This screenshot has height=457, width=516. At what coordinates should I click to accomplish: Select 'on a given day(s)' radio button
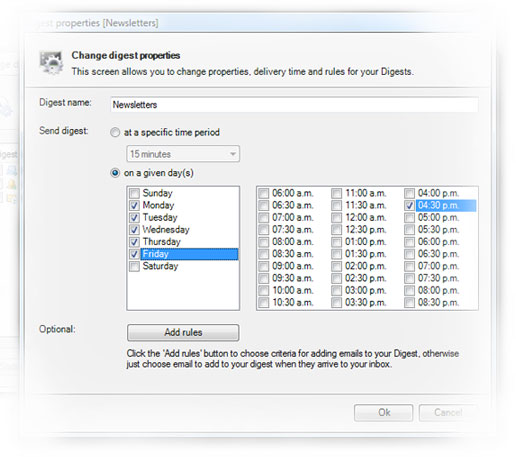pos(115,173)
